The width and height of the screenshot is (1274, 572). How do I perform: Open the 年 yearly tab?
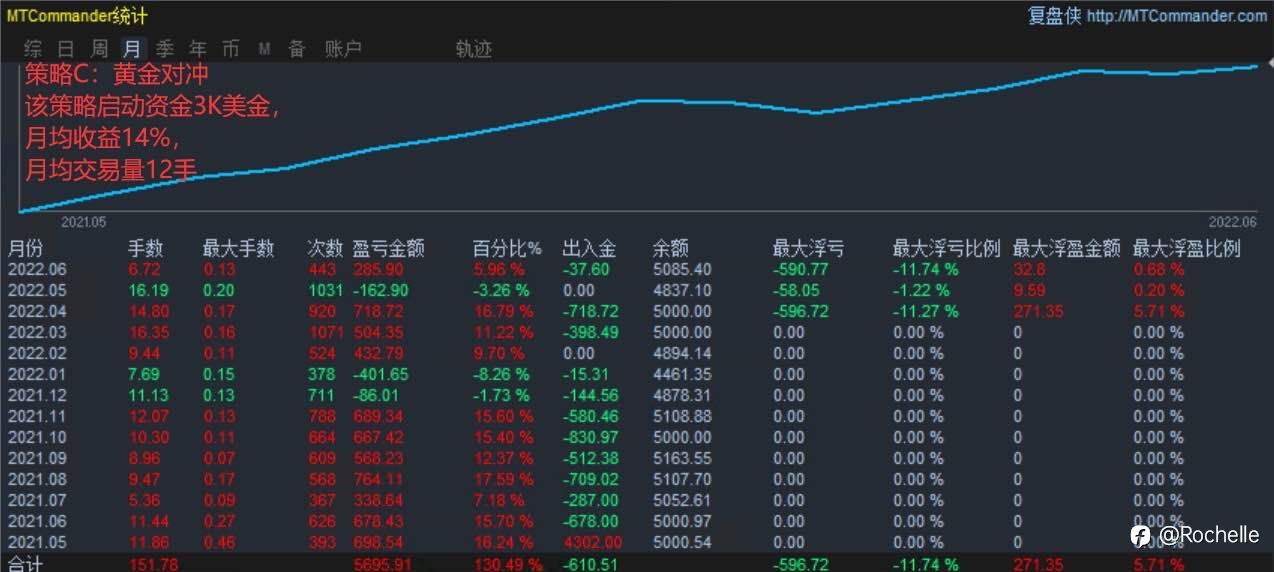[198, 48]
